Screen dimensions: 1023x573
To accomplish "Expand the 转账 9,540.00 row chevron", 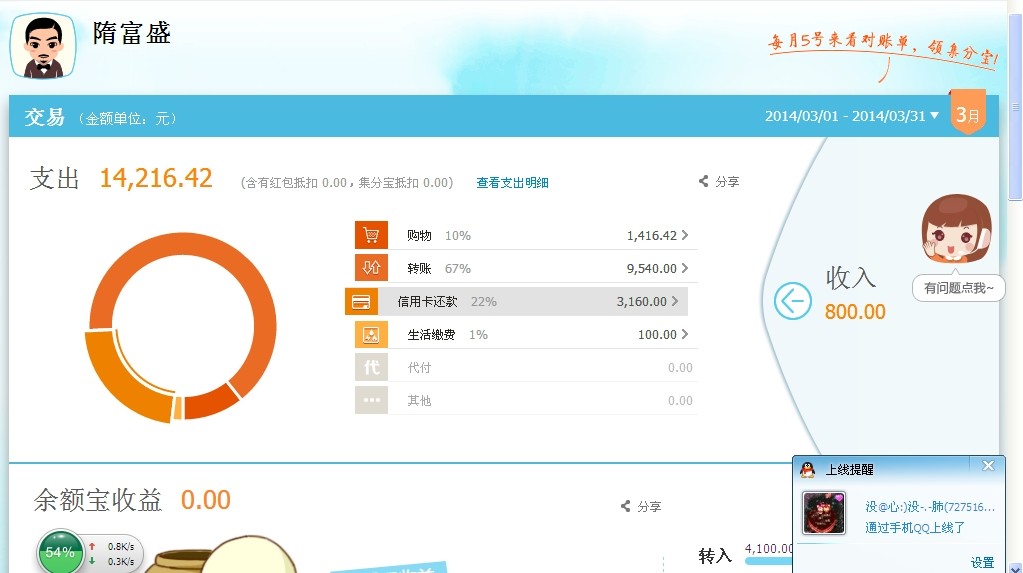I will [685, 268].
